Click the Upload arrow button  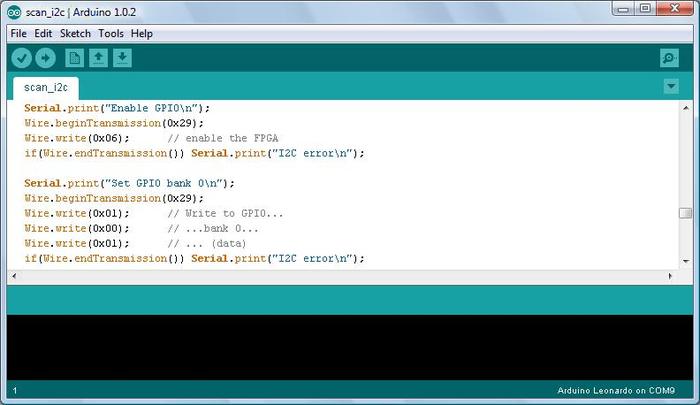point(46,58)
